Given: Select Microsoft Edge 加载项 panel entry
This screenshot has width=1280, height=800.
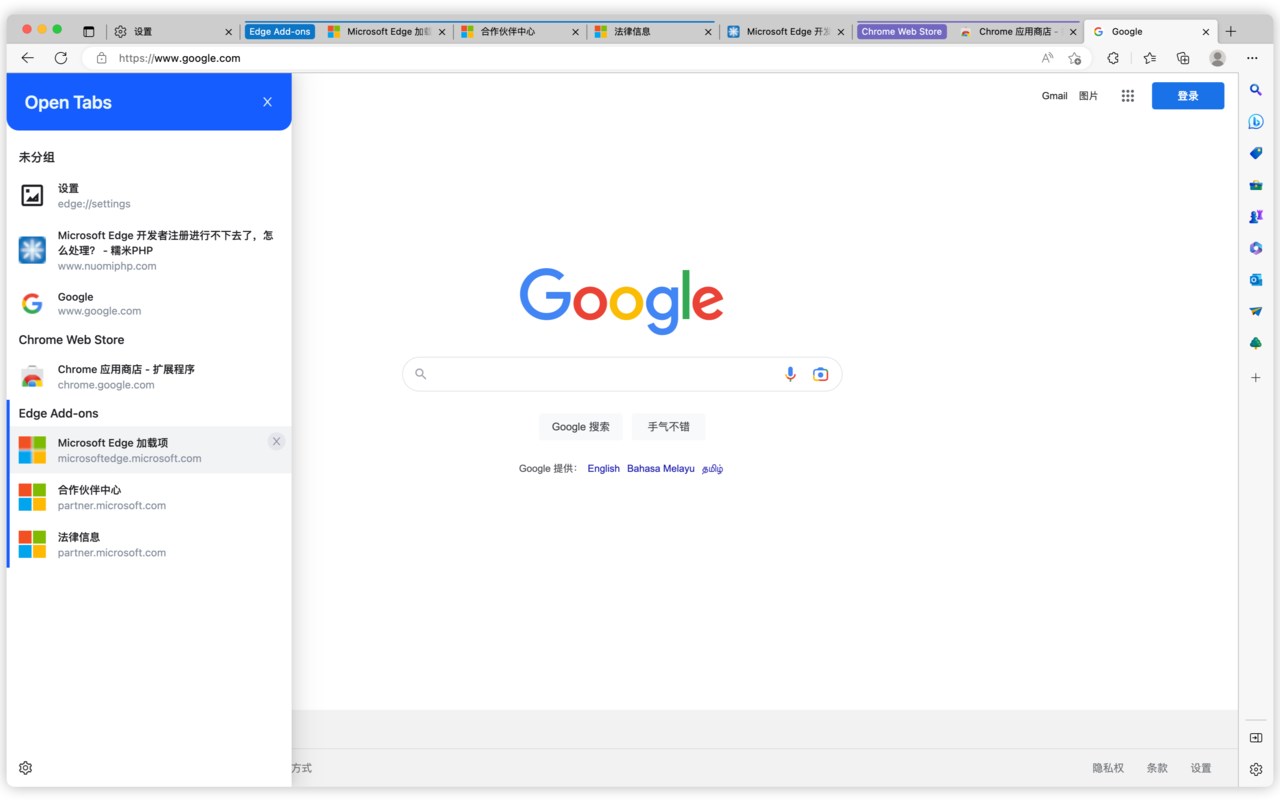Looking at the screenshot, I should click(149, 450).
